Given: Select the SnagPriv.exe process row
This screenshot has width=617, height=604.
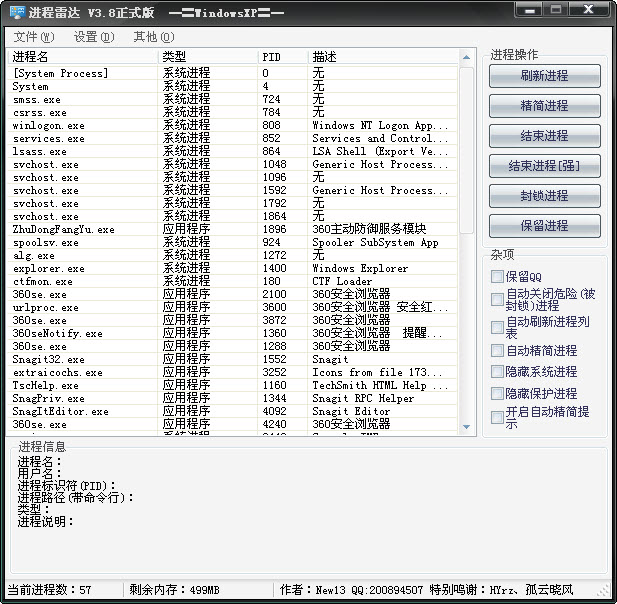Looking at the screenshot, I should 233,398.
